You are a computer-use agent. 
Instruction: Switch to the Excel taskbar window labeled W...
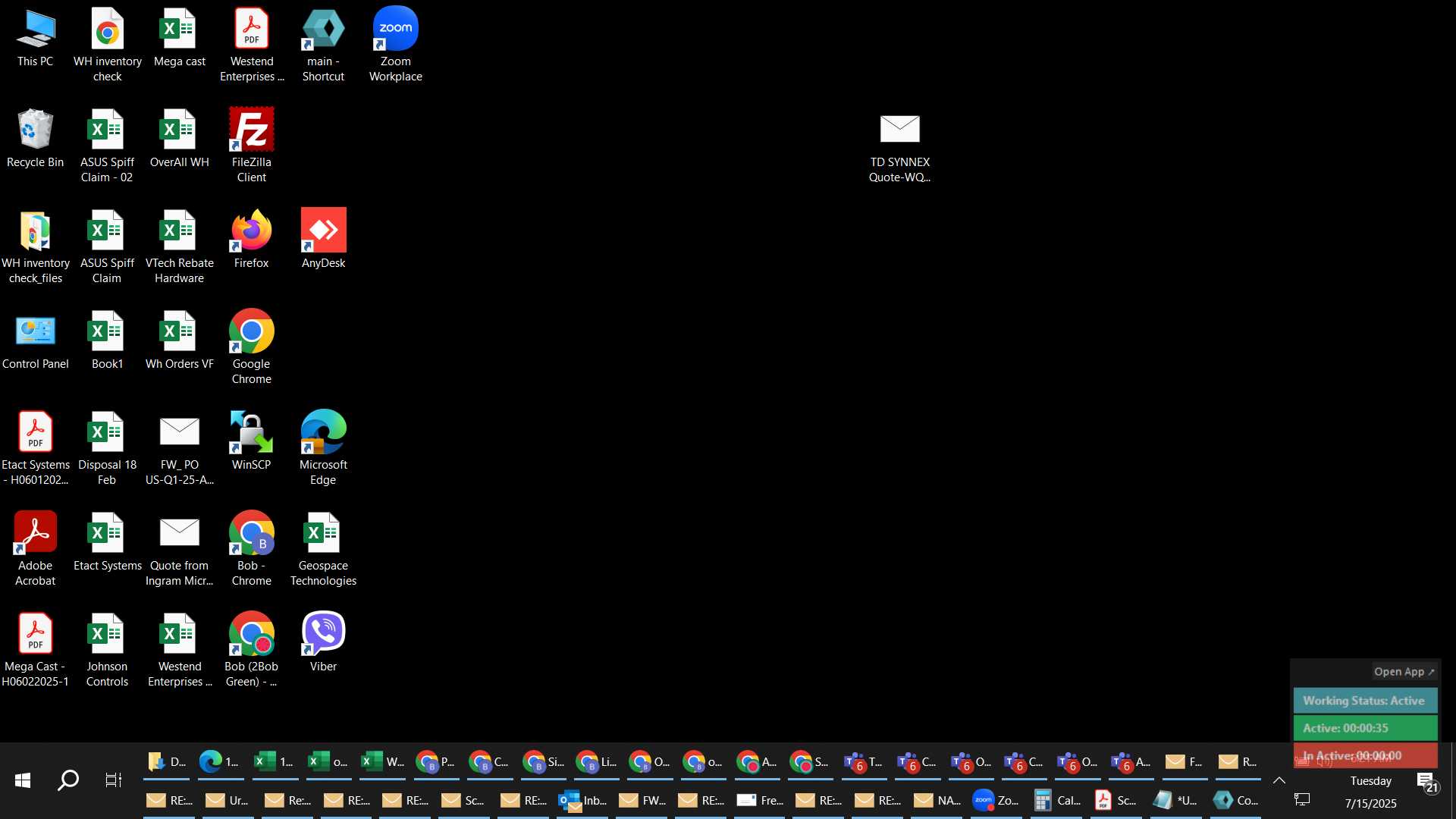(382, 762)
